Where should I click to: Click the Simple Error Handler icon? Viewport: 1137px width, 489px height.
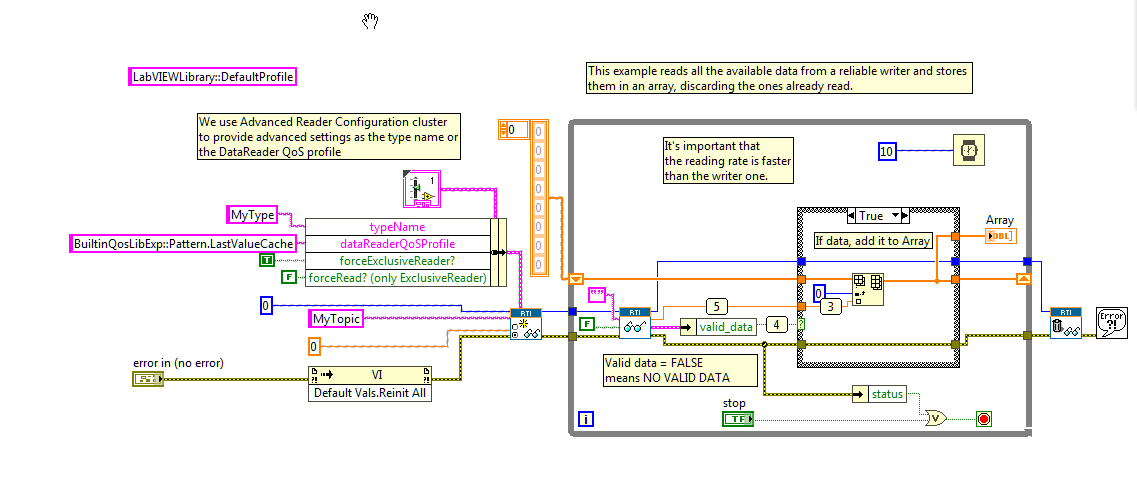coord(1112,324)
